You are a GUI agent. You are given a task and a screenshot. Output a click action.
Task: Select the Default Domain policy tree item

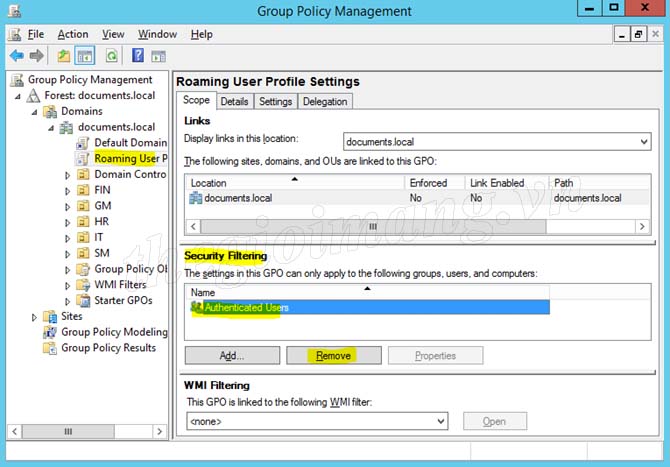pyautogui.click(x=130, y=143)
